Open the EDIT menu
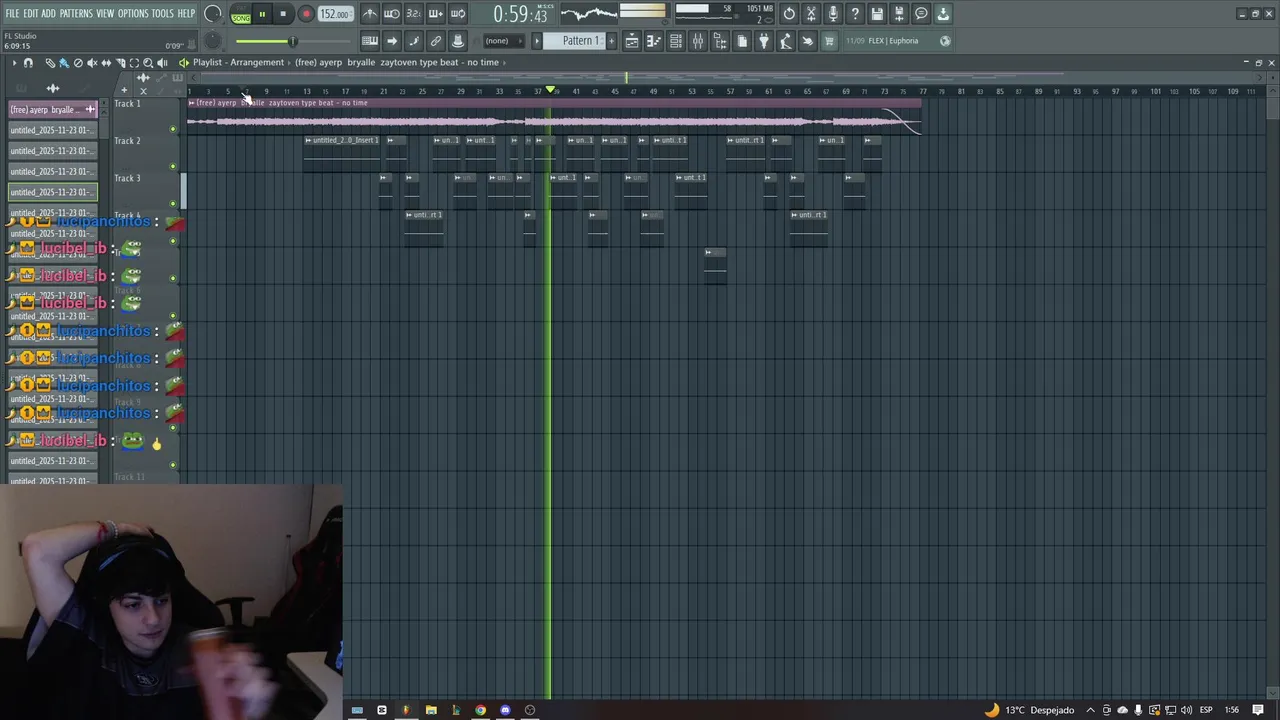The width and height of the screenshot is (1280, 720). (31, 13)
